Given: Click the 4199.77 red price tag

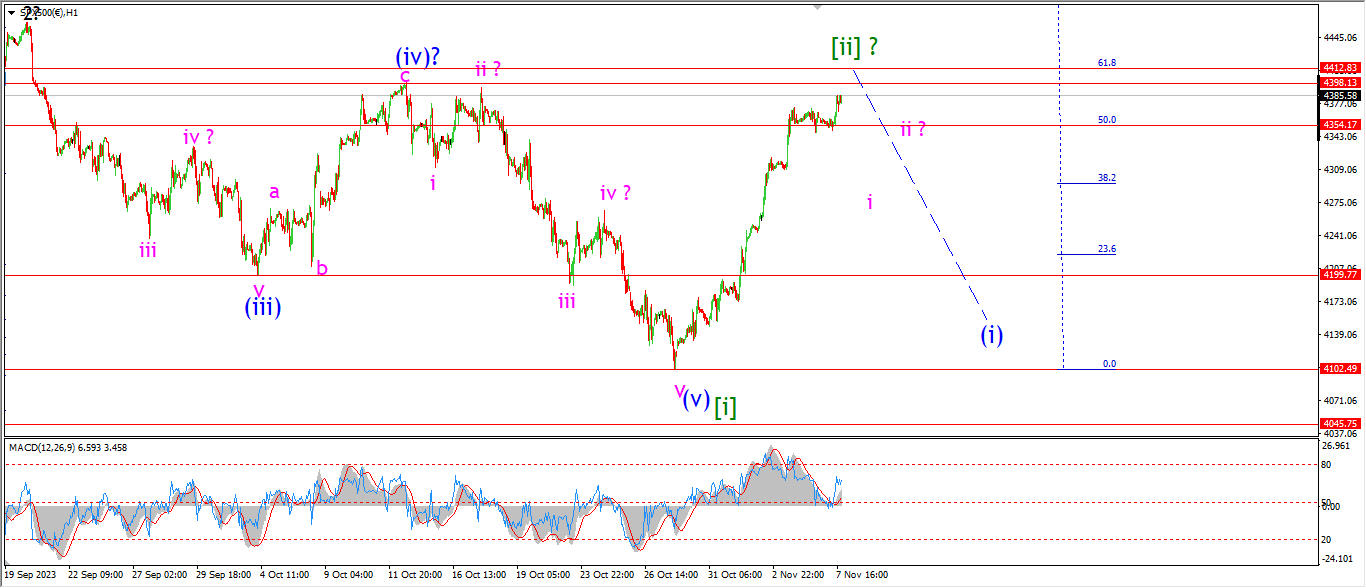Looking at the screenshot, I should pos(1340,274).
